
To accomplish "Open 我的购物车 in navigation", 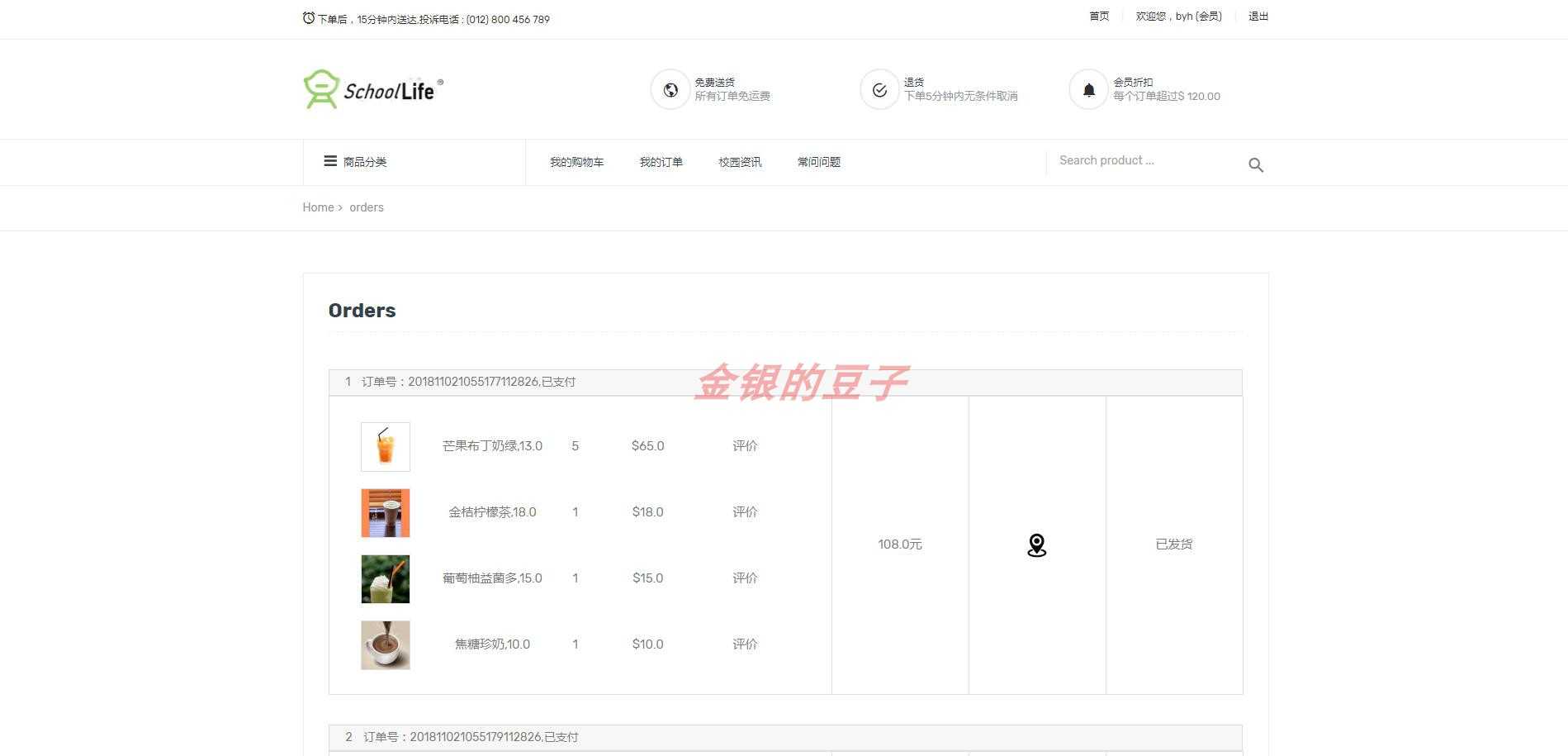I will pyautogui.click(x=577, y=162).
